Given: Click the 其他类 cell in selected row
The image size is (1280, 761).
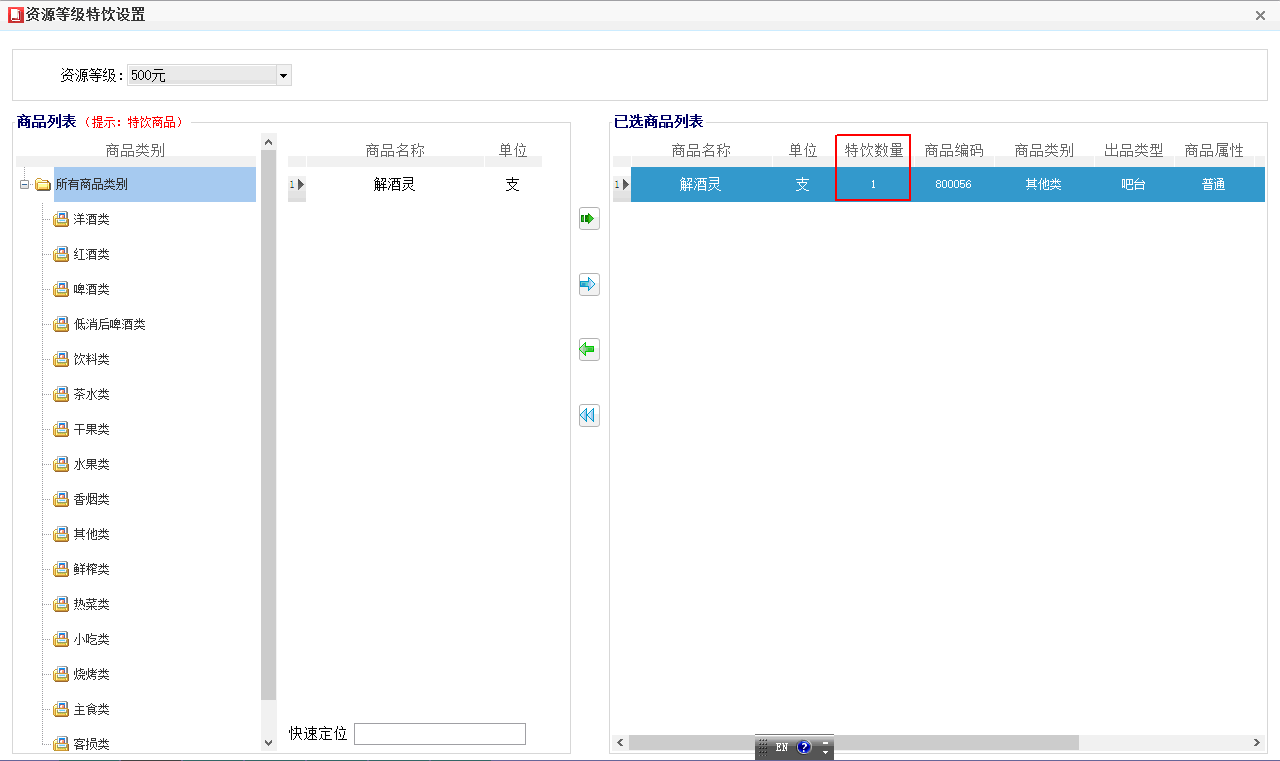Looking at the screenshot, I should [1043, 184].
